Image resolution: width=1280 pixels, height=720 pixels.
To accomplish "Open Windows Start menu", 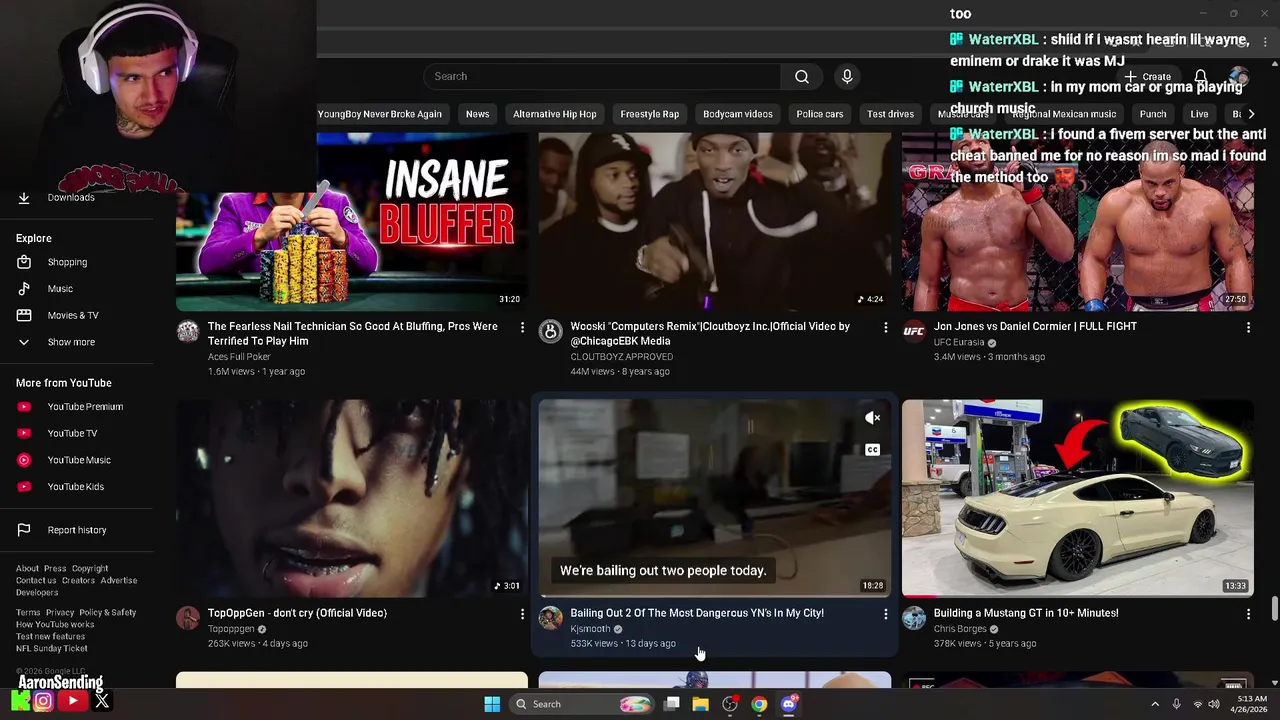I will [x=492, y=704].
